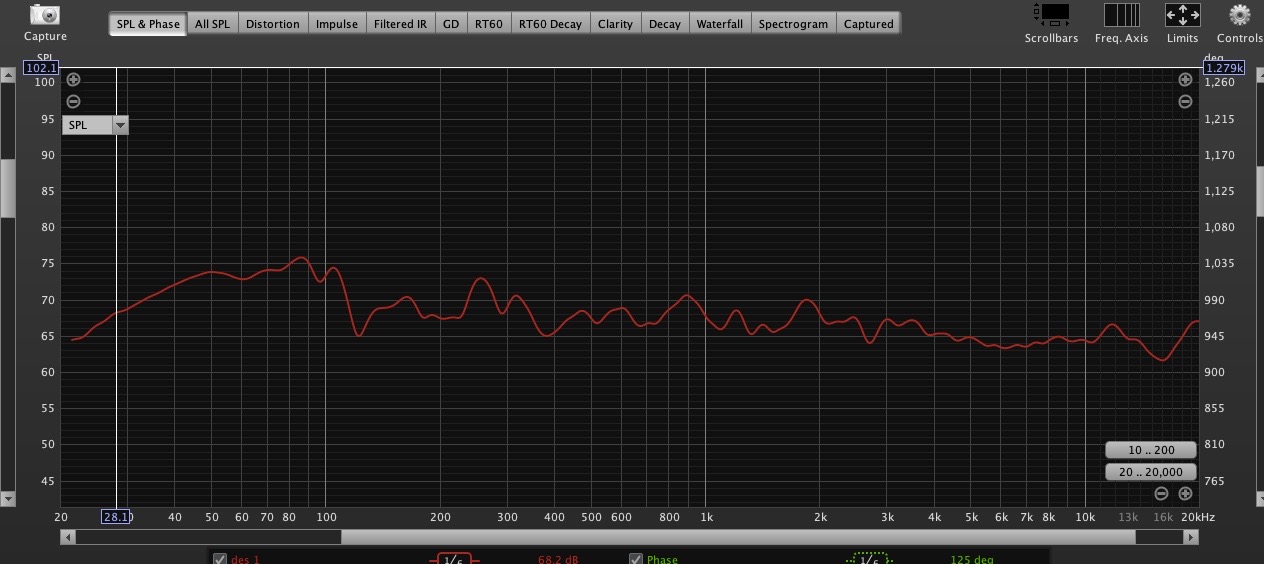Image resolution: width=1264 pixels, height=564 pixels.
Task: Click the 102.1 SPL cursor value box
Action: (41, 68)
